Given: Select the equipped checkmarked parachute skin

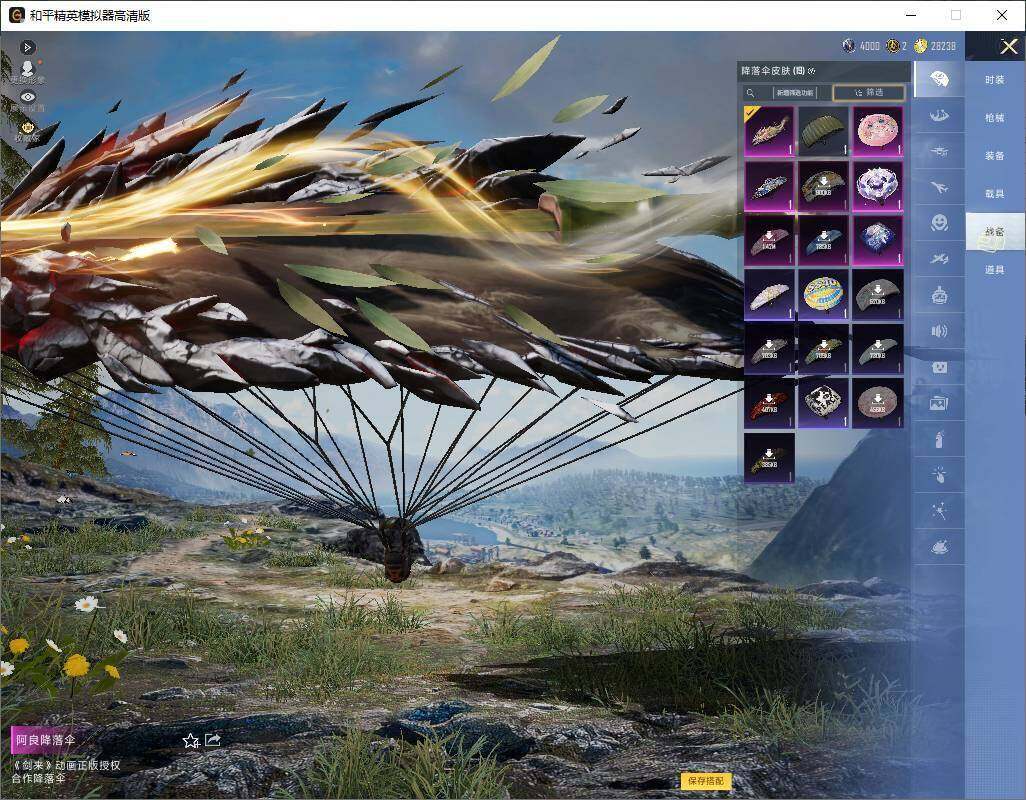Looking at the screenshot, I should point(769,131).
